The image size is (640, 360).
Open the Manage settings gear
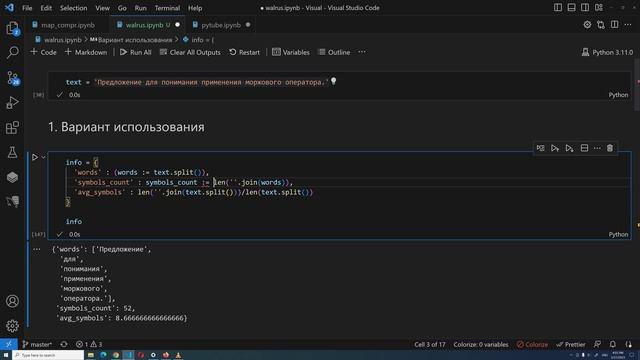pos(12,326)
